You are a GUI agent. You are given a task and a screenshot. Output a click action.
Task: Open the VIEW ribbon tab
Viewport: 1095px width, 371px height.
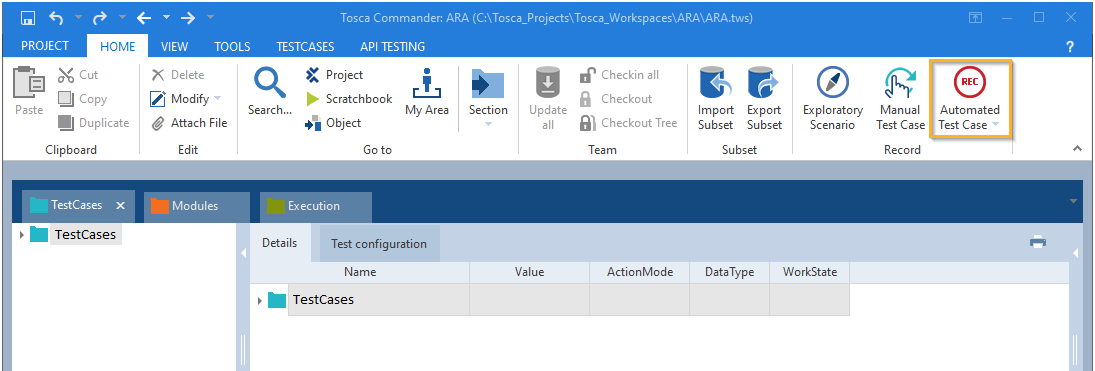(175, 47)
